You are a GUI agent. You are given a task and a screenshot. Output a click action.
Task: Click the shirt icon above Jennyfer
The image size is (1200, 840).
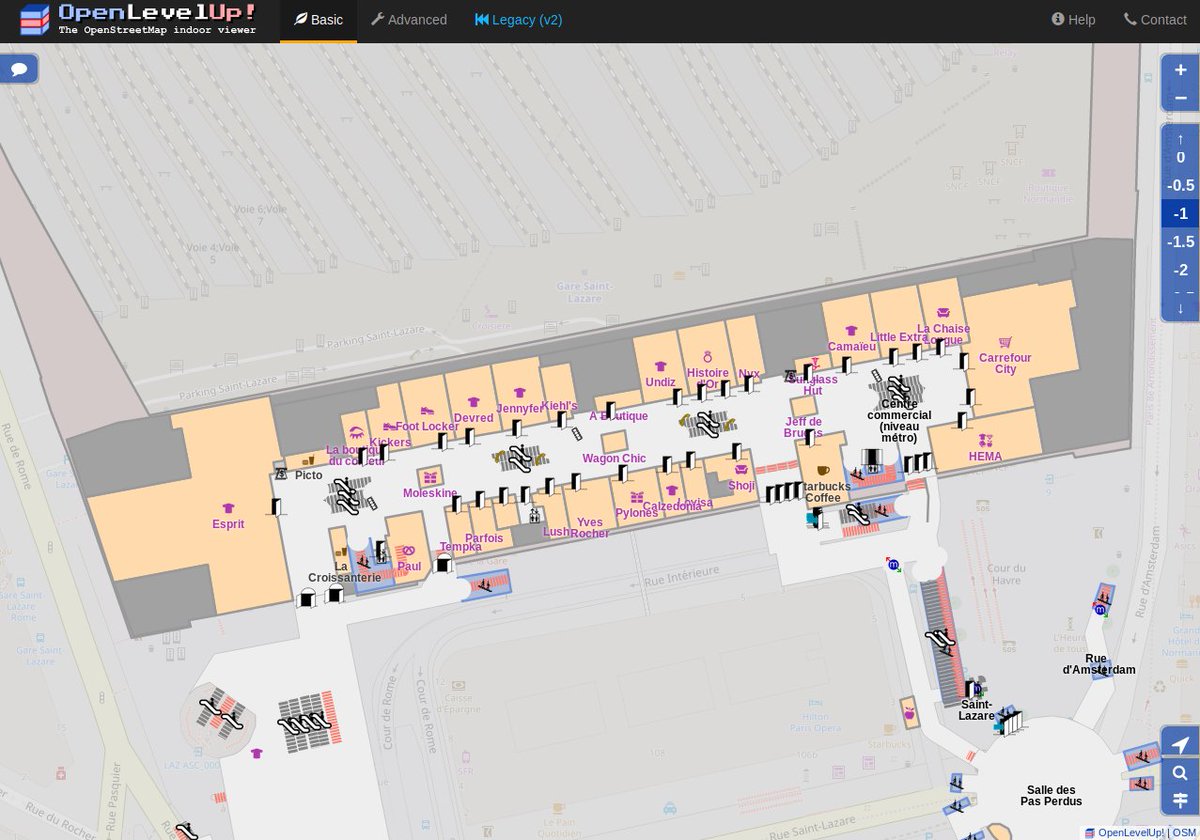click(519, 392)
